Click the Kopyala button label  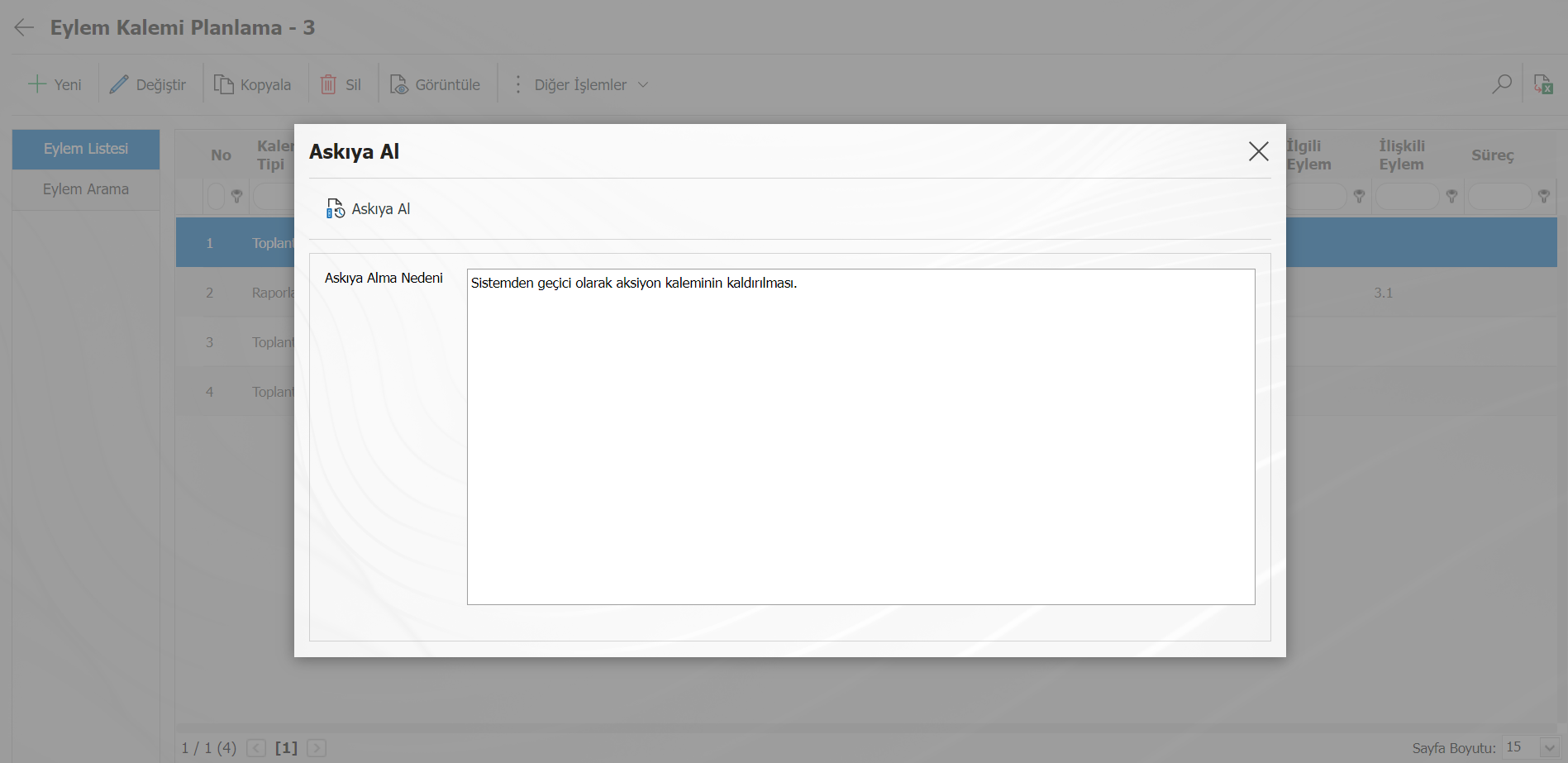point(265,84)
